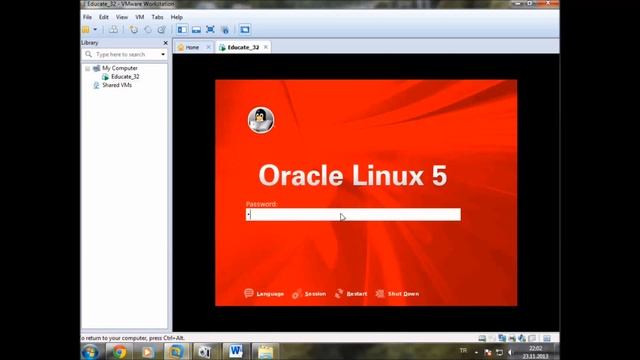Open Google Chrome from the taskbar
The height and width of the screenshot is (360, 640).
[x=119, y=352]
